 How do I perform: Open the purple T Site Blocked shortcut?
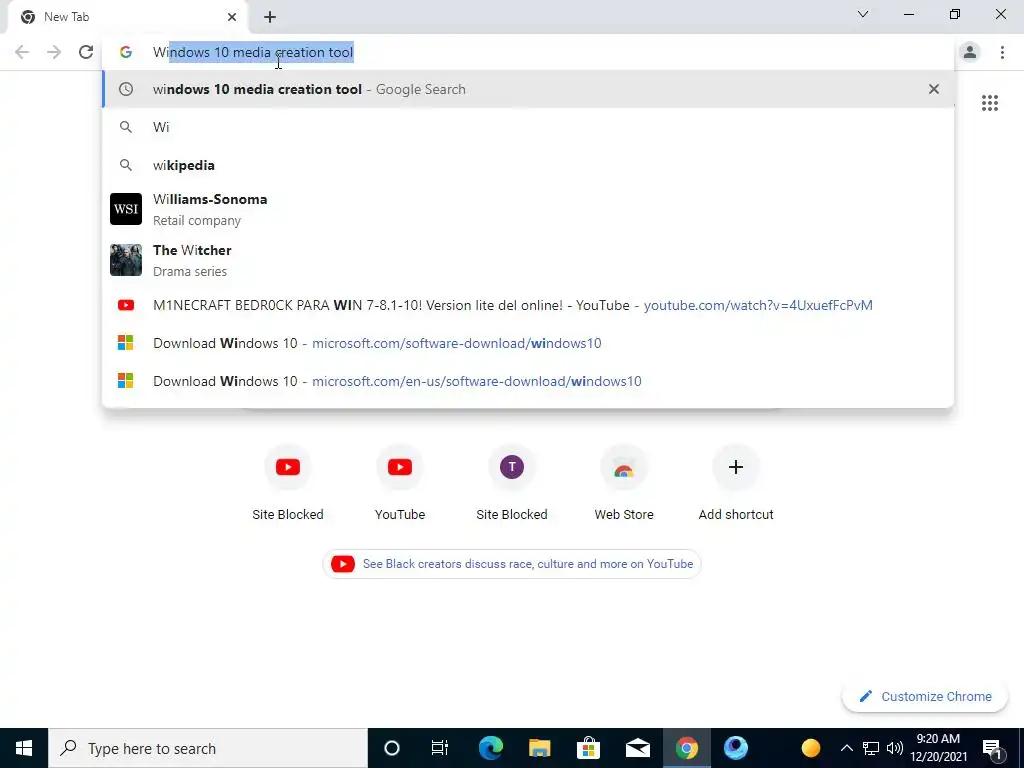click(512, 483)
